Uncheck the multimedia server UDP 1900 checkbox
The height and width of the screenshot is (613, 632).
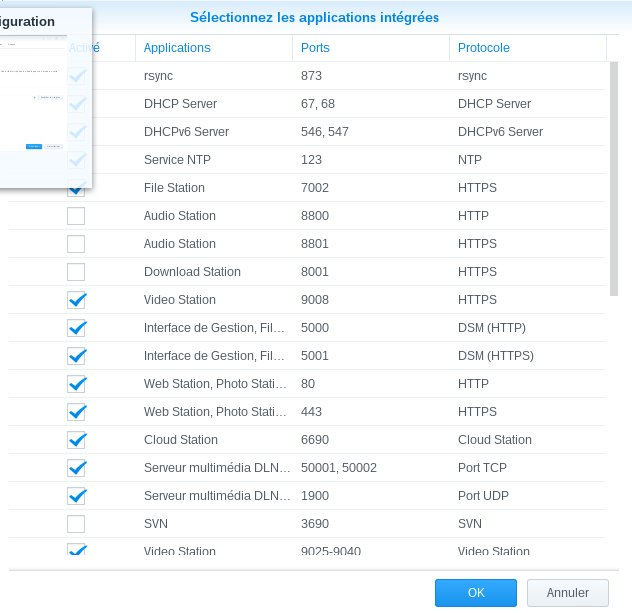click(76, 496)
